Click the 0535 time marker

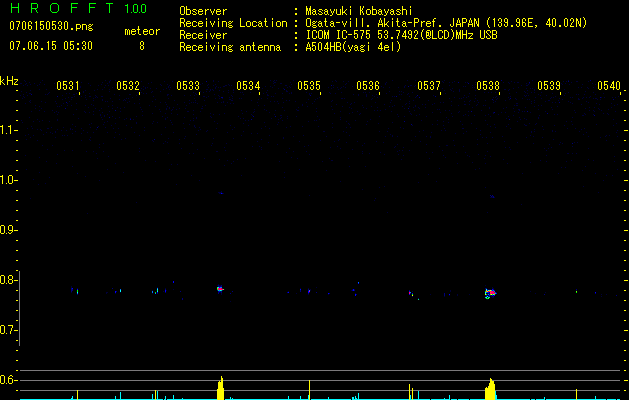(x=308, y=85)
